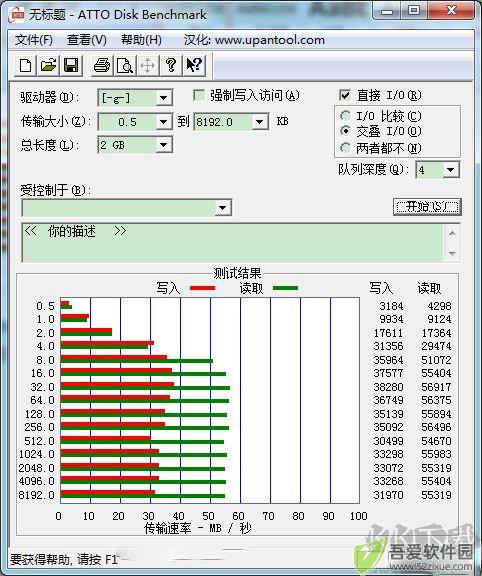Viewport: 482px width, 576px height.
Task: Click write value 31970 for 8192.0 row
Action: click(388, 495)
